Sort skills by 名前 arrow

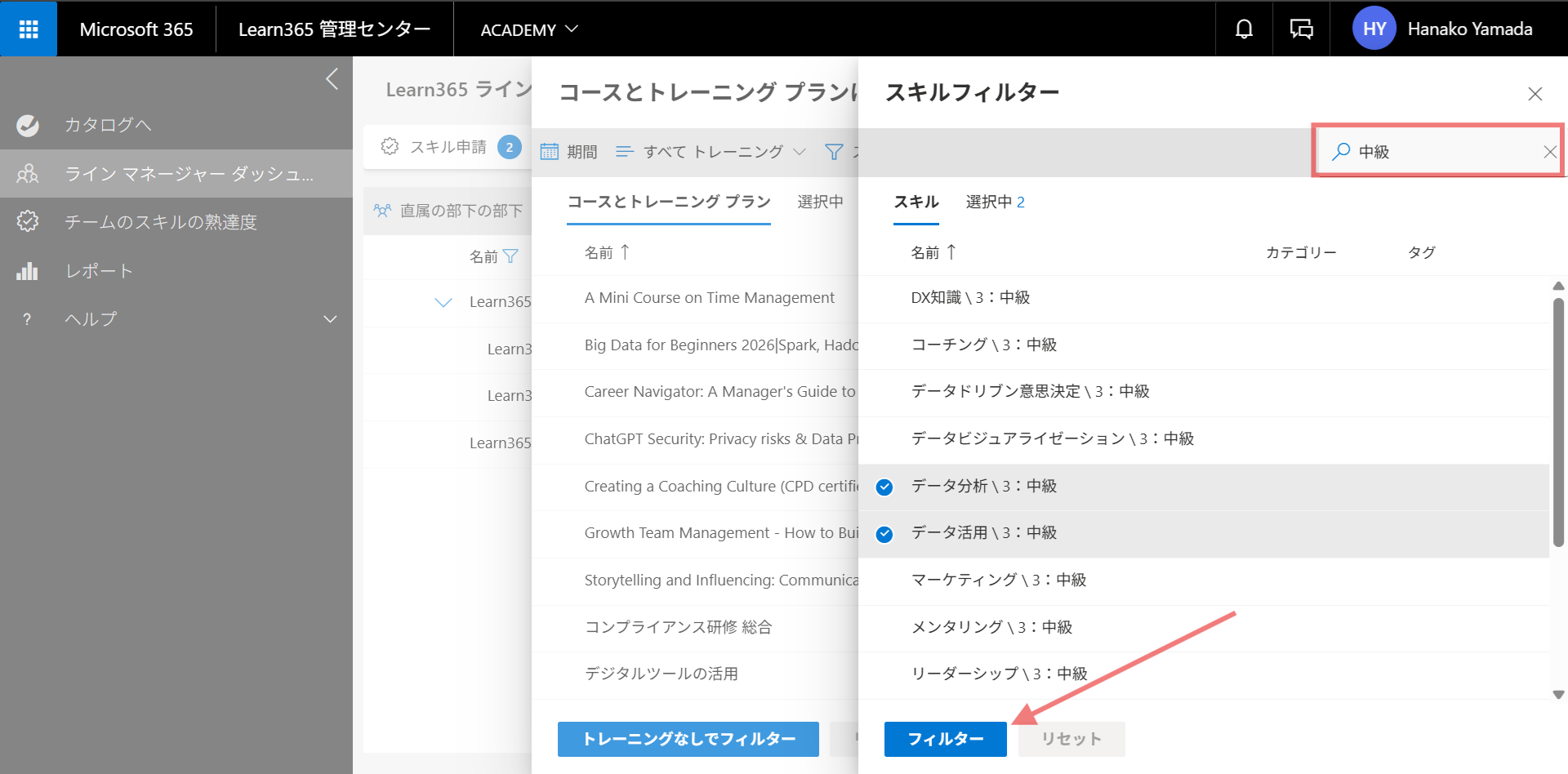tap(951, 252)
